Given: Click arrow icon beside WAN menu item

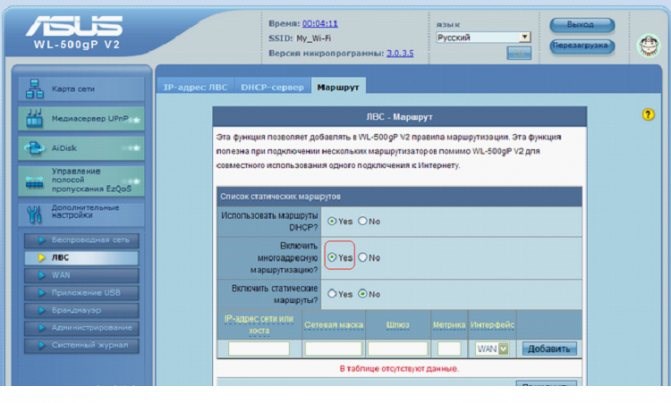Looking at the screenshot, I should (42, 276).
